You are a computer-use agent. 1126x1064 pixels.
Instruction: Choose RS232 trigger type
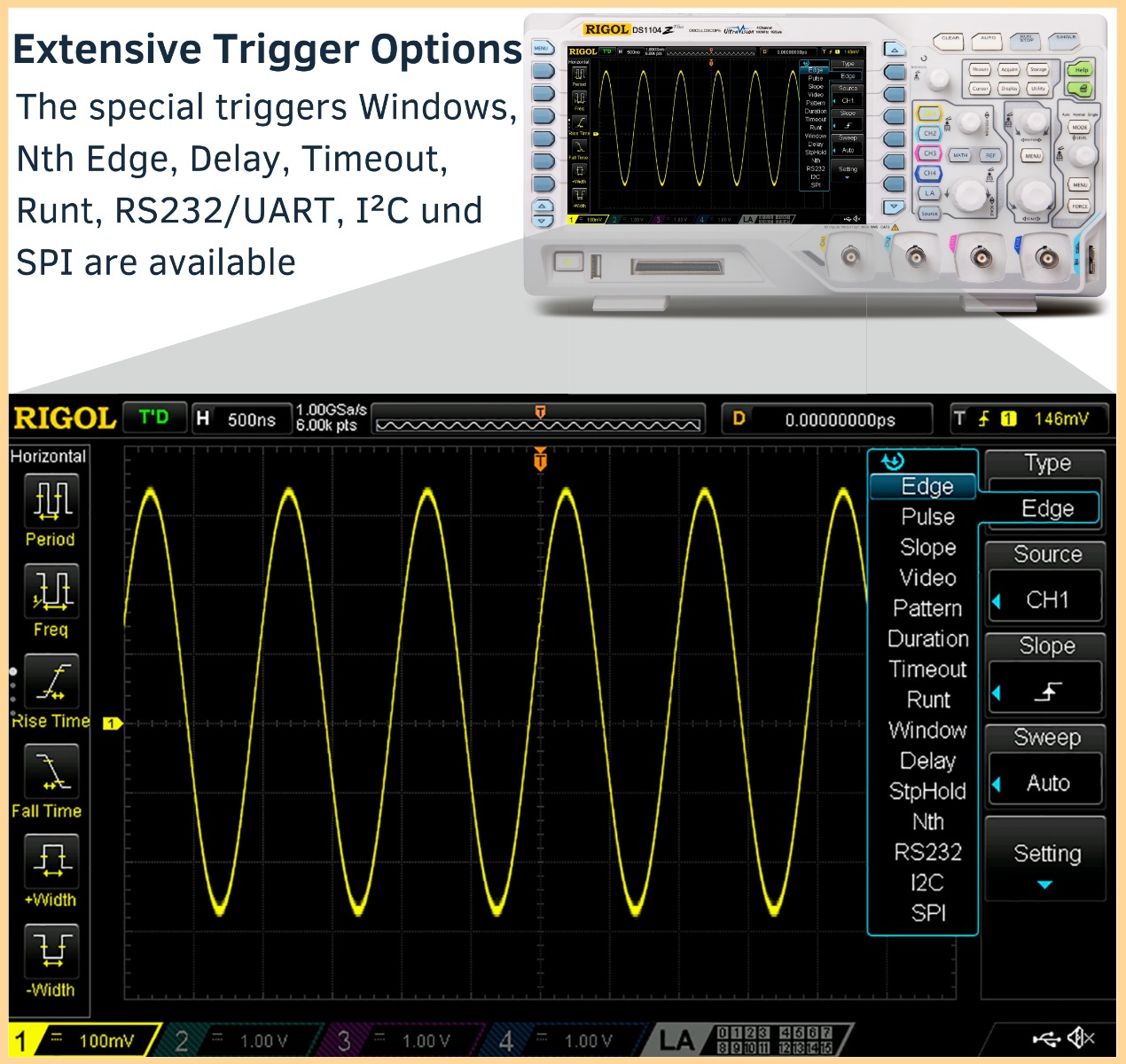(x=927, y=852)
